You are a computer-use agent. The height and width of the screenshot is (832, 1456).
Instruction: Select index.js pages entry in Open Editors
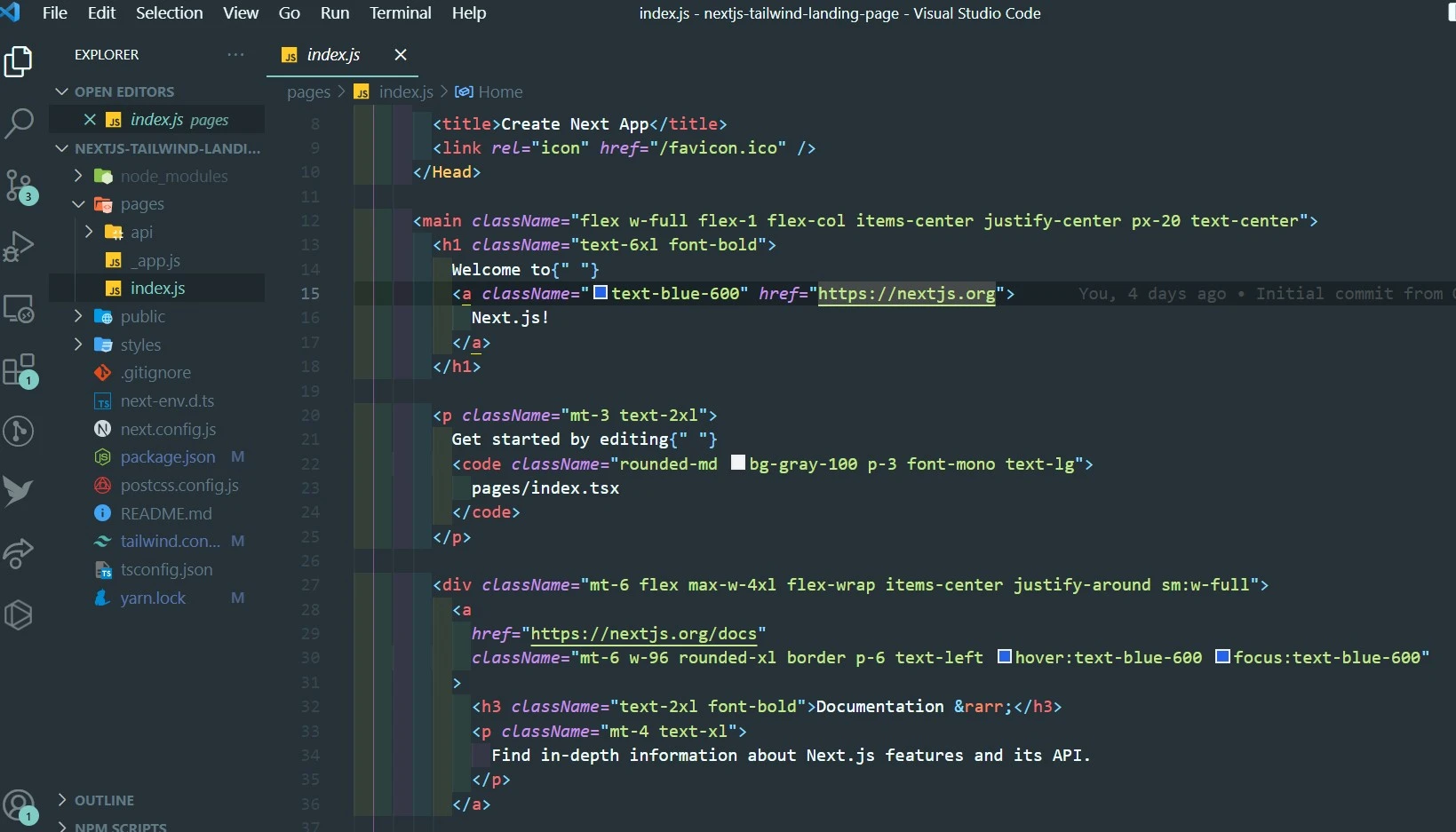[156, 120]
